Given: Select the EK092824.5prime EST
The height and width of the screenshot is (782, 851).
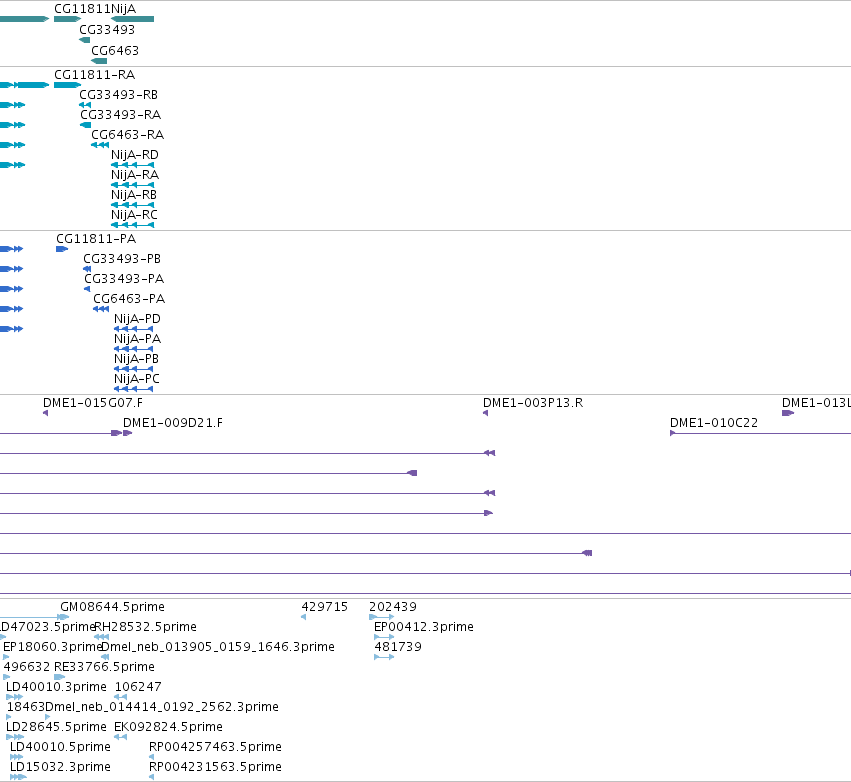Looking at the screenshot, I should click(x=120, y=738).
